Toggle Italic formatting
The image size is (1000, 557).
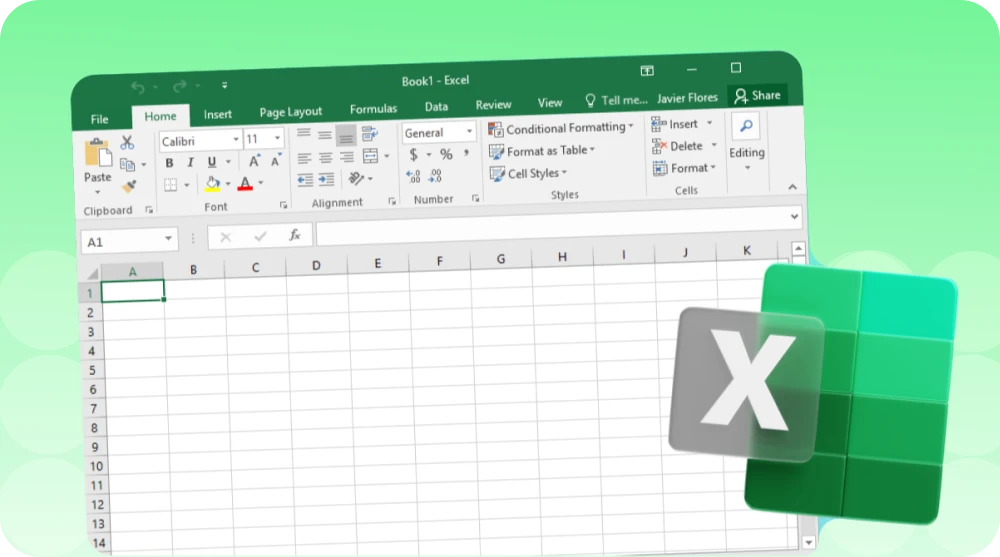click(x=190, y=163)
